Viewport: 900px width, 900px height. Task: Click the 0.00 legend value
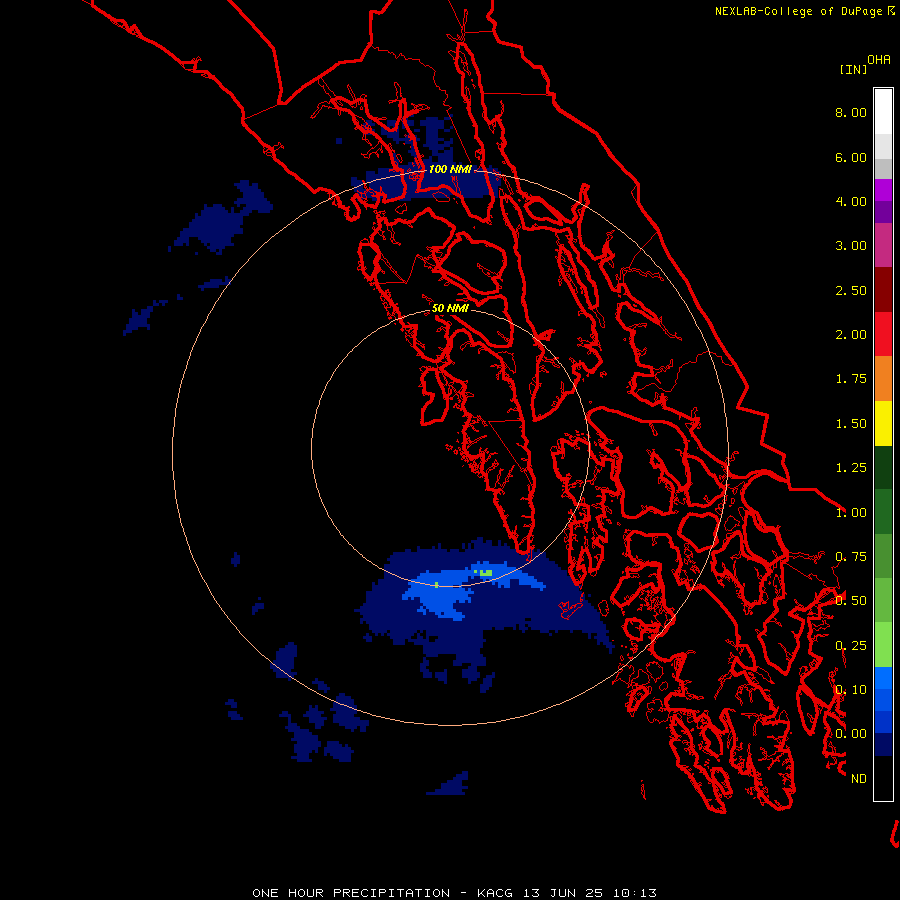(x=851, y=734)
